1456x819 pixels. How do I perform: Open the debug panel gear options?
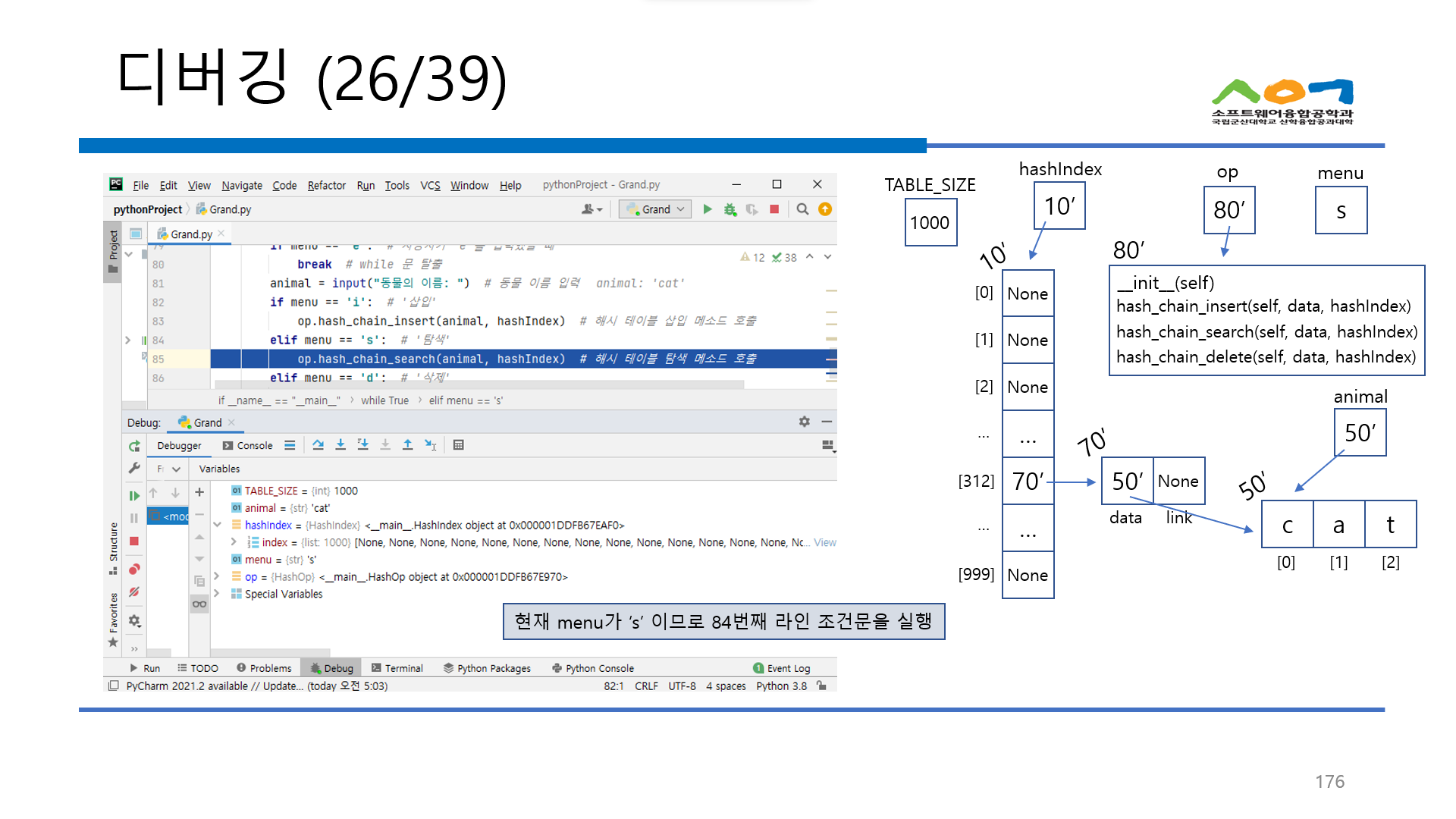pyautogui.click(x=804, y=422)
